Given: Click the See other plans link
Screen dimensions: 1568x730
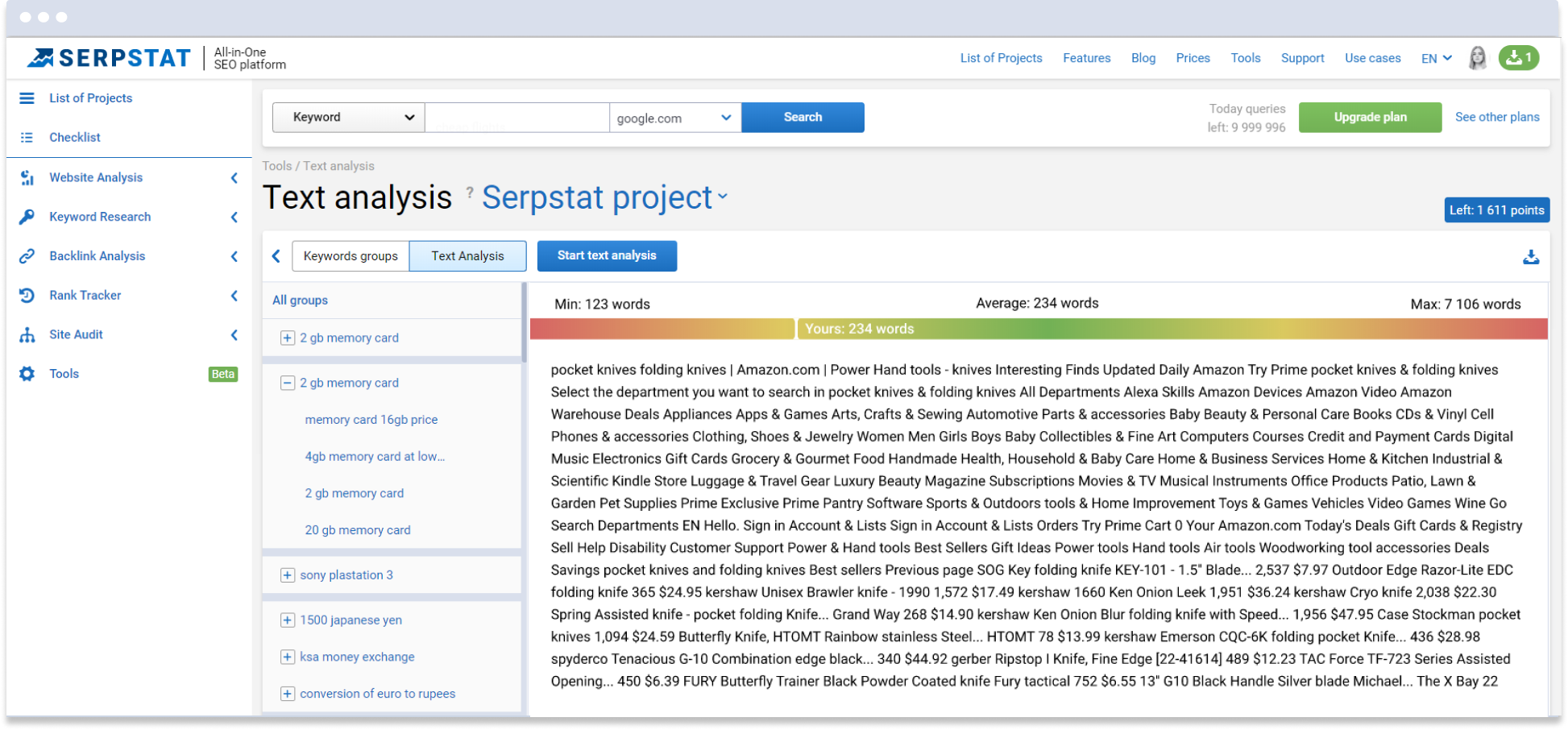Looking at the screenshot, I should (1497, 118).
